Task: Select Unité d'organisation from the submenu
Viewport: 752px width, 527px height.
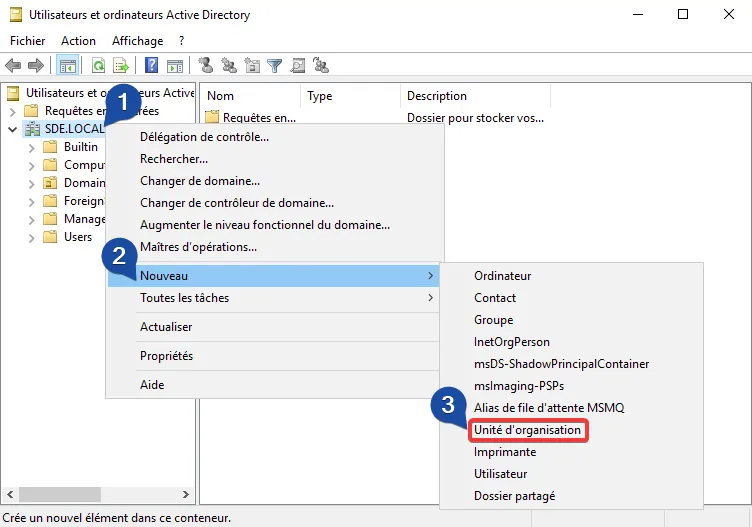Action: [x=527, y=430]
